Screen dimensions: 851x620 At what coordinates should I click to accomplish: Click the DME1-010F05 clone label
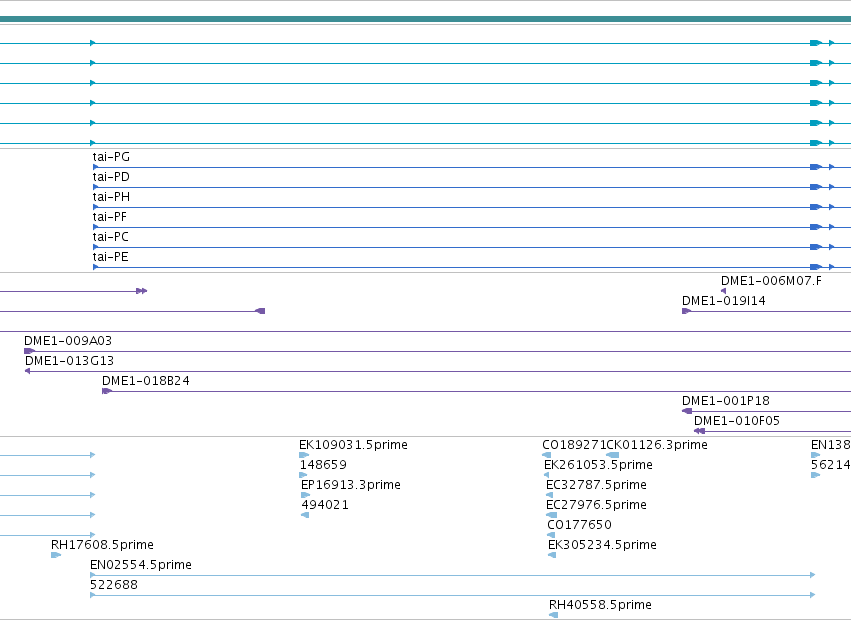pyautogui.click(x=737, y=421)
